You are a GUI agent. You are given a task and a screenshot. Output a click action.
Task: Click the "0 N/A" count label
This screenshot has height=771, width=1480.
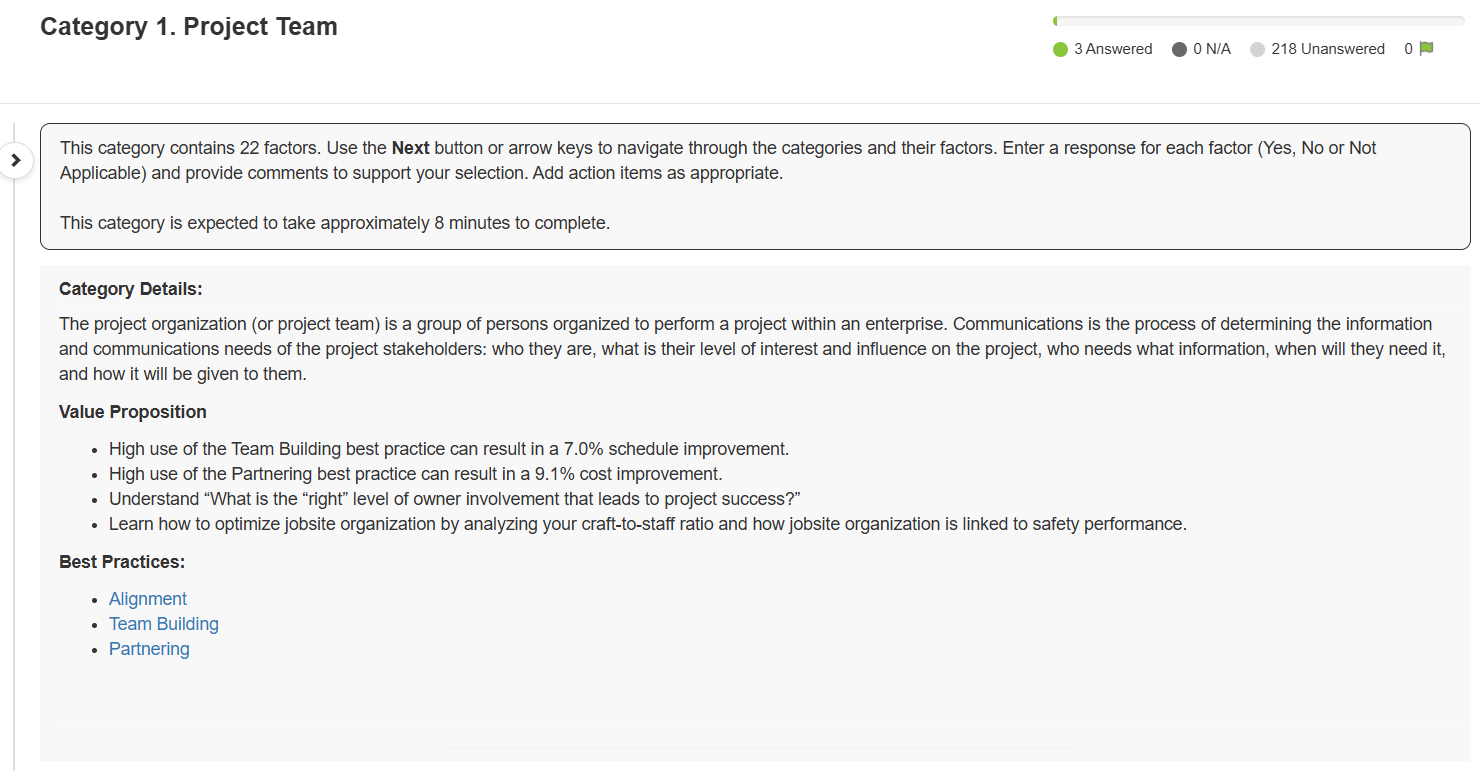pos(1212,49)
